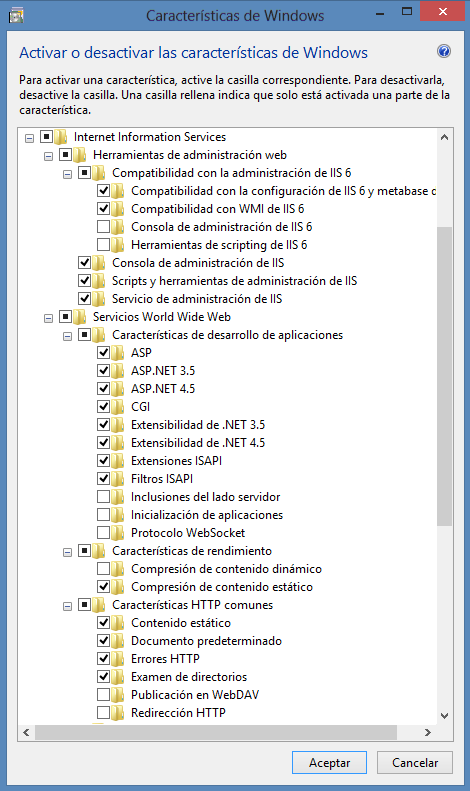Tick the Publicación en WebDAV checkbox
The height and width of the screenshot is (791, 470).
pos(103,695)
